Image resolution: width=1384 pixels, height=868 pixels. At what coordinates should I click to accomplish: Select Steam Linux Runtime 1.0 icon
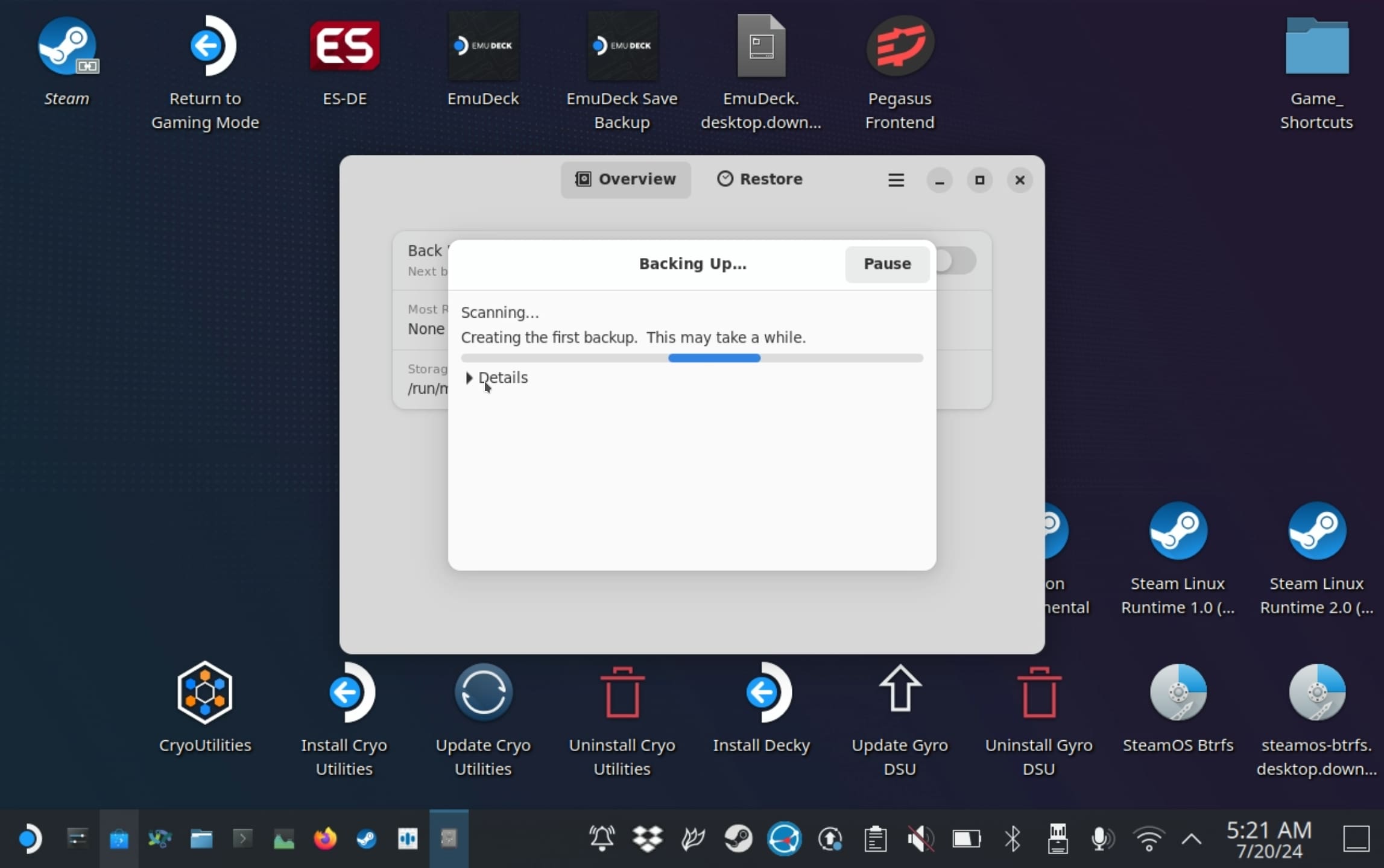(x=1178, y=558)
